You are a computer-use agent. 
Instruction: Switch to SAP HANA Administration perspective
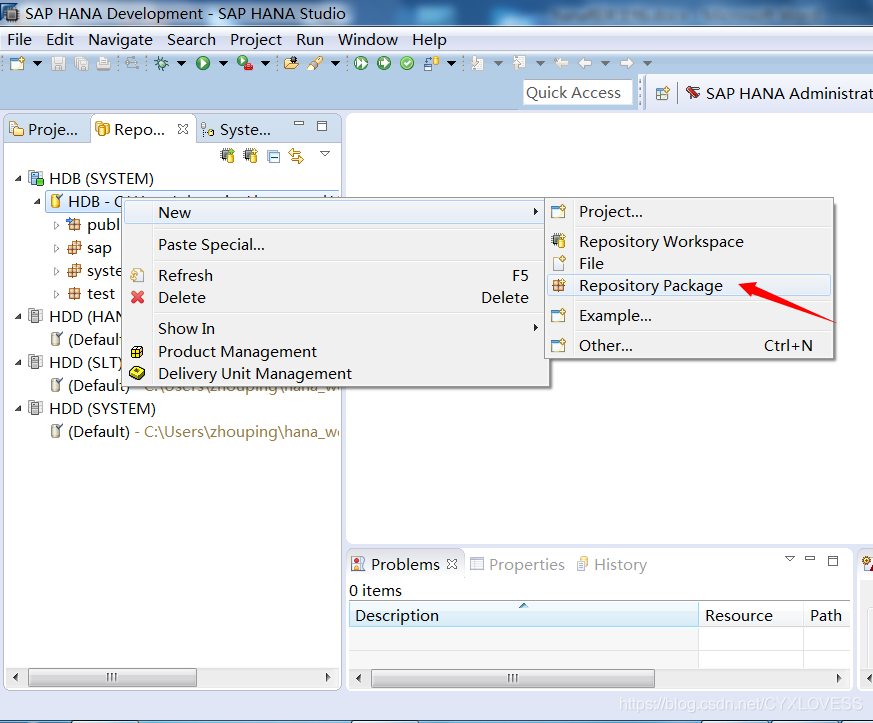click(x=778, y=94)
